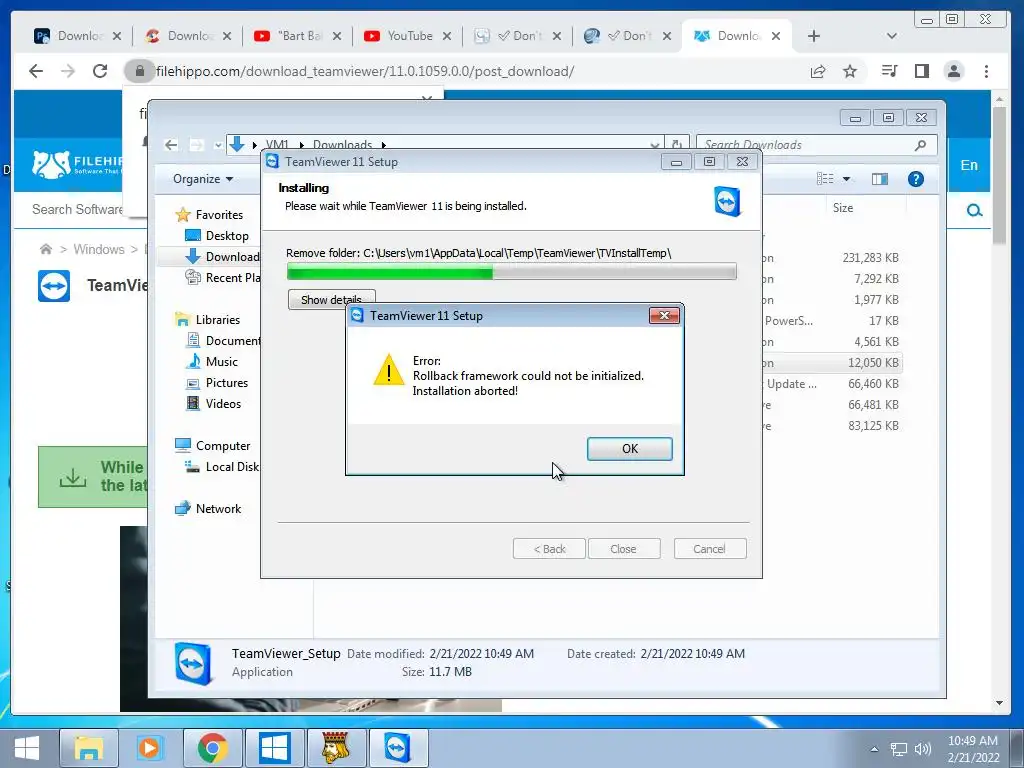Switch to the first Download tab

78,36
